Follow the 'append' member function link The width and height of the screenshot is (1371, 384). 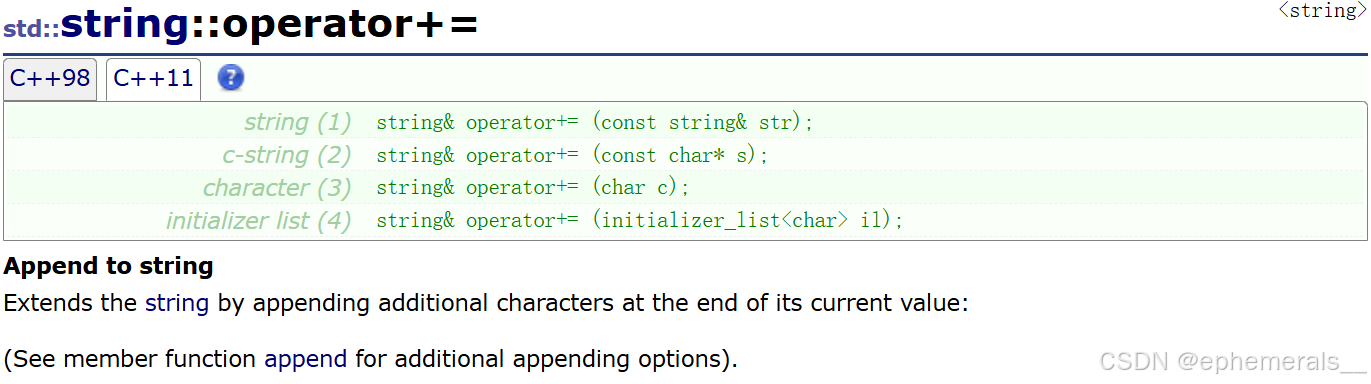(x=306, y=359)
